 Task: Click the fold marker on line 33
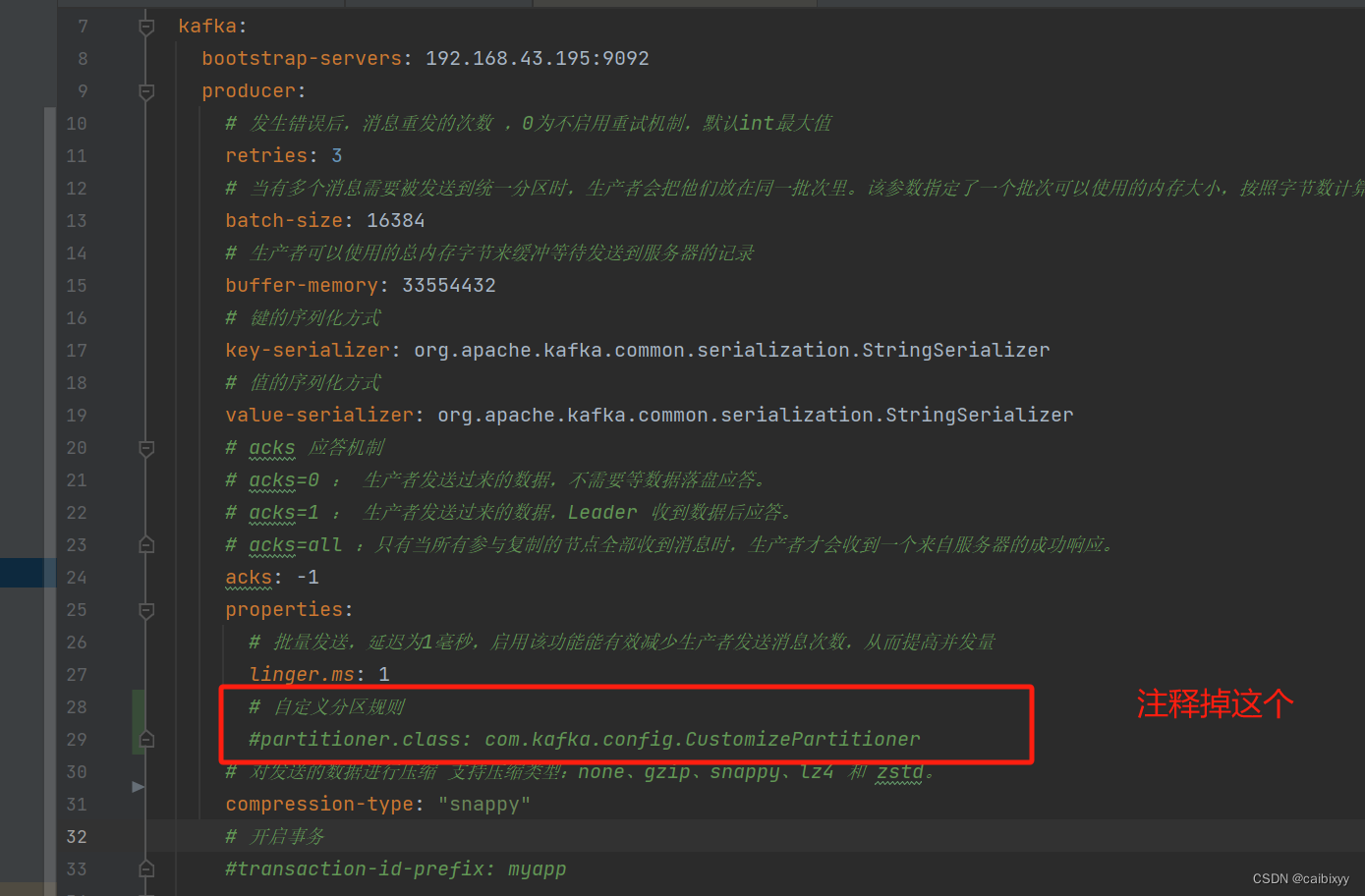pyautogui.click(x=146, y=869)
